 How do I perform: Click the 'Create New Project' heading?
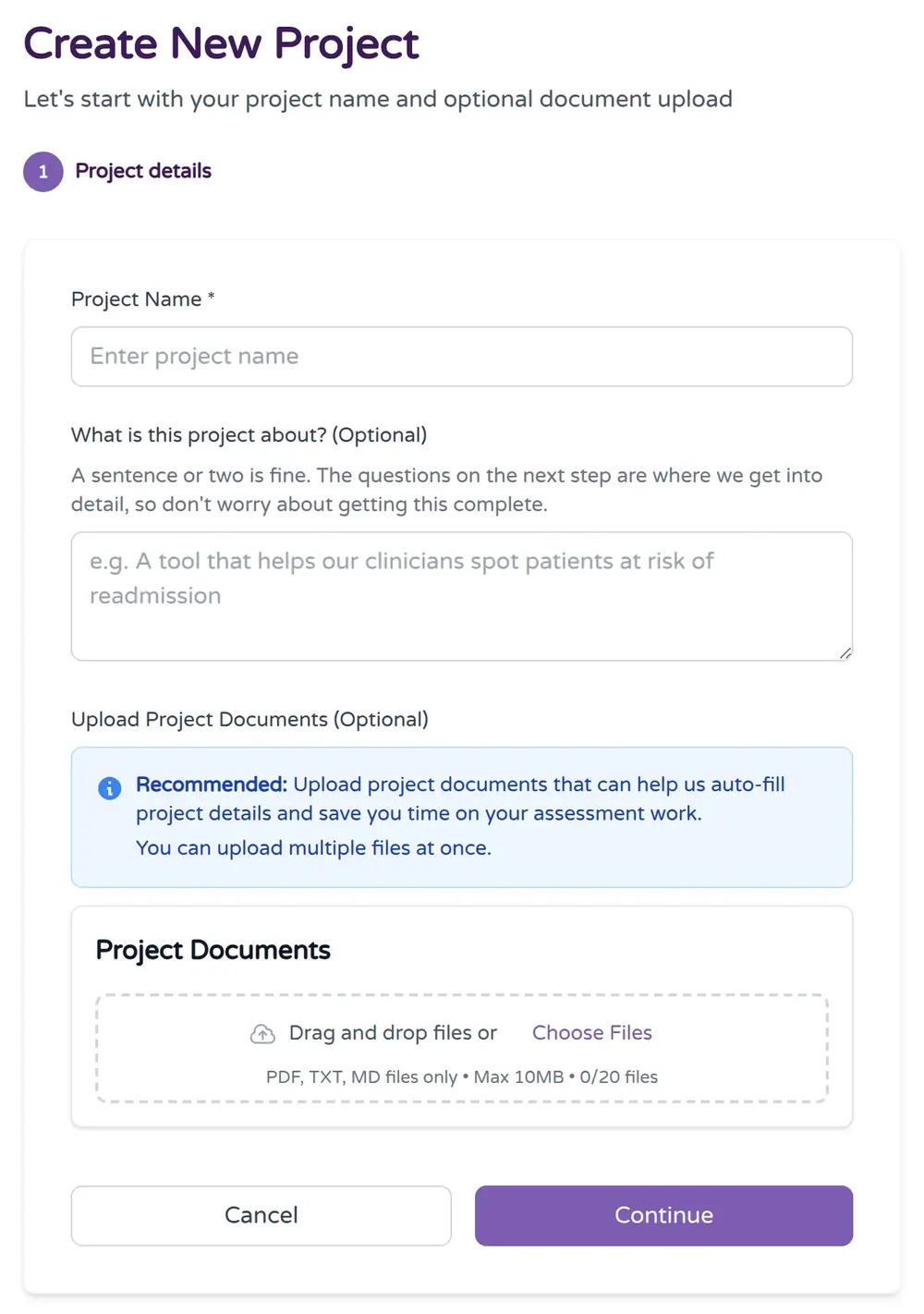pyautogui.click(x=221, y=43)
